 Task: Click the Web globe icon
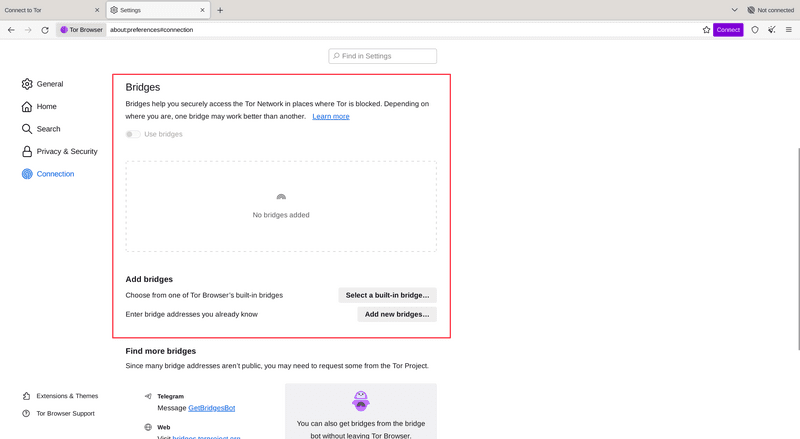[x=148, y=427]
